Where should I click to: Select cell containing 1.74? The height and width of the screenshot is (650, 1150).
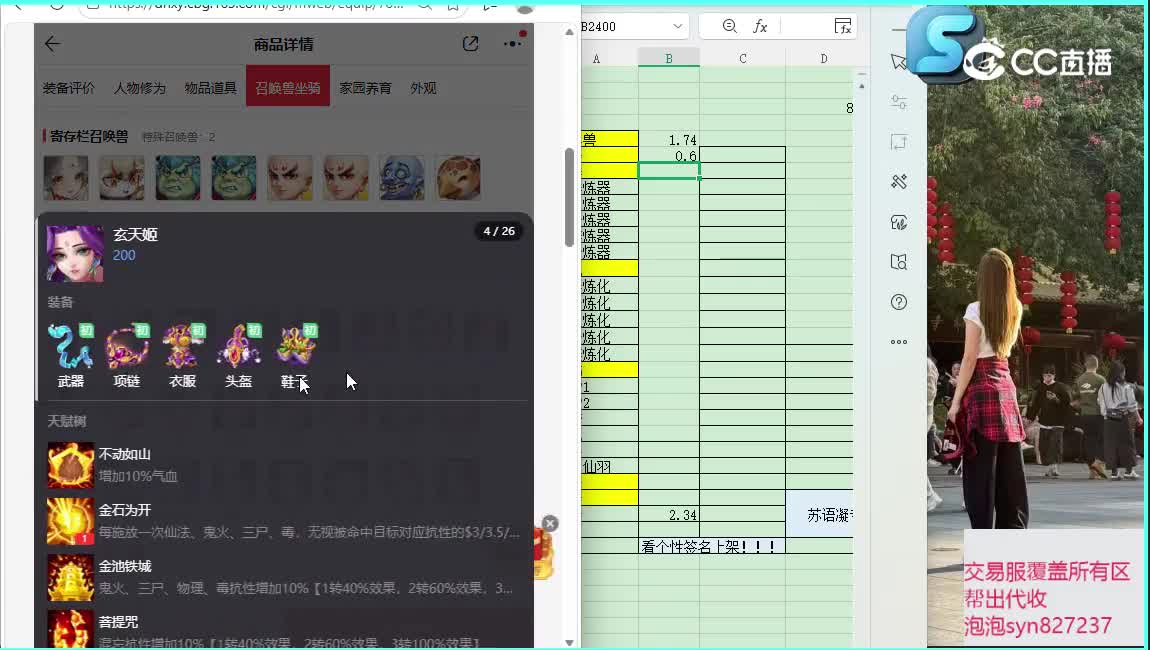tap(669, 139)
